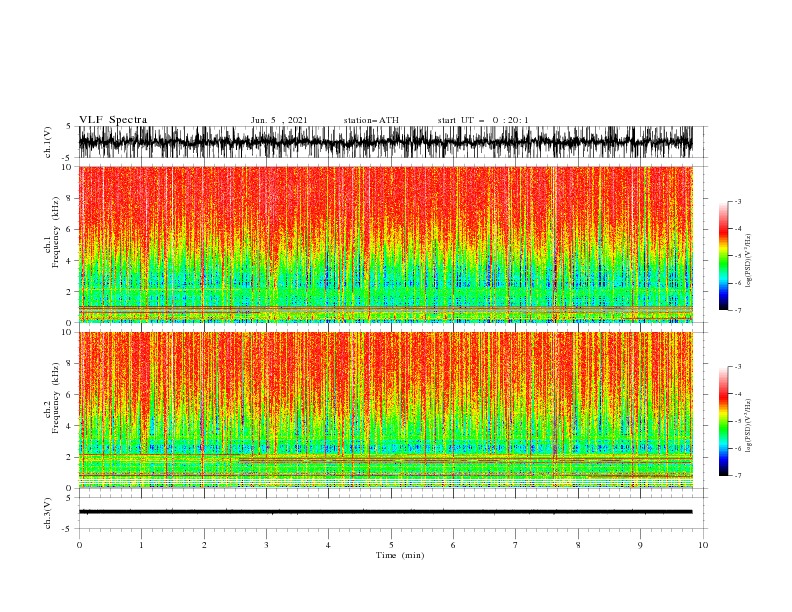Click the time axis tick label '3'
The width and height of the screenshot is (792, 612).
pos(266,545)
